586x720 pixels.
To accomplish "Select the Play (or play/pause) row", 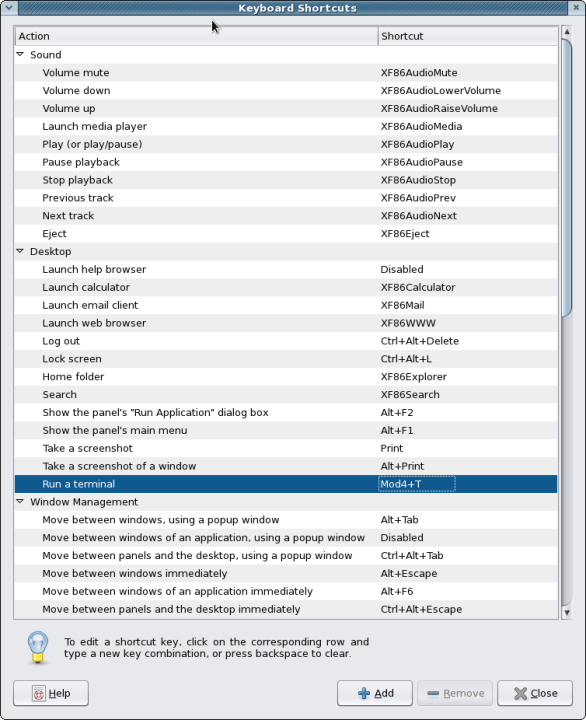I will 286,144.
